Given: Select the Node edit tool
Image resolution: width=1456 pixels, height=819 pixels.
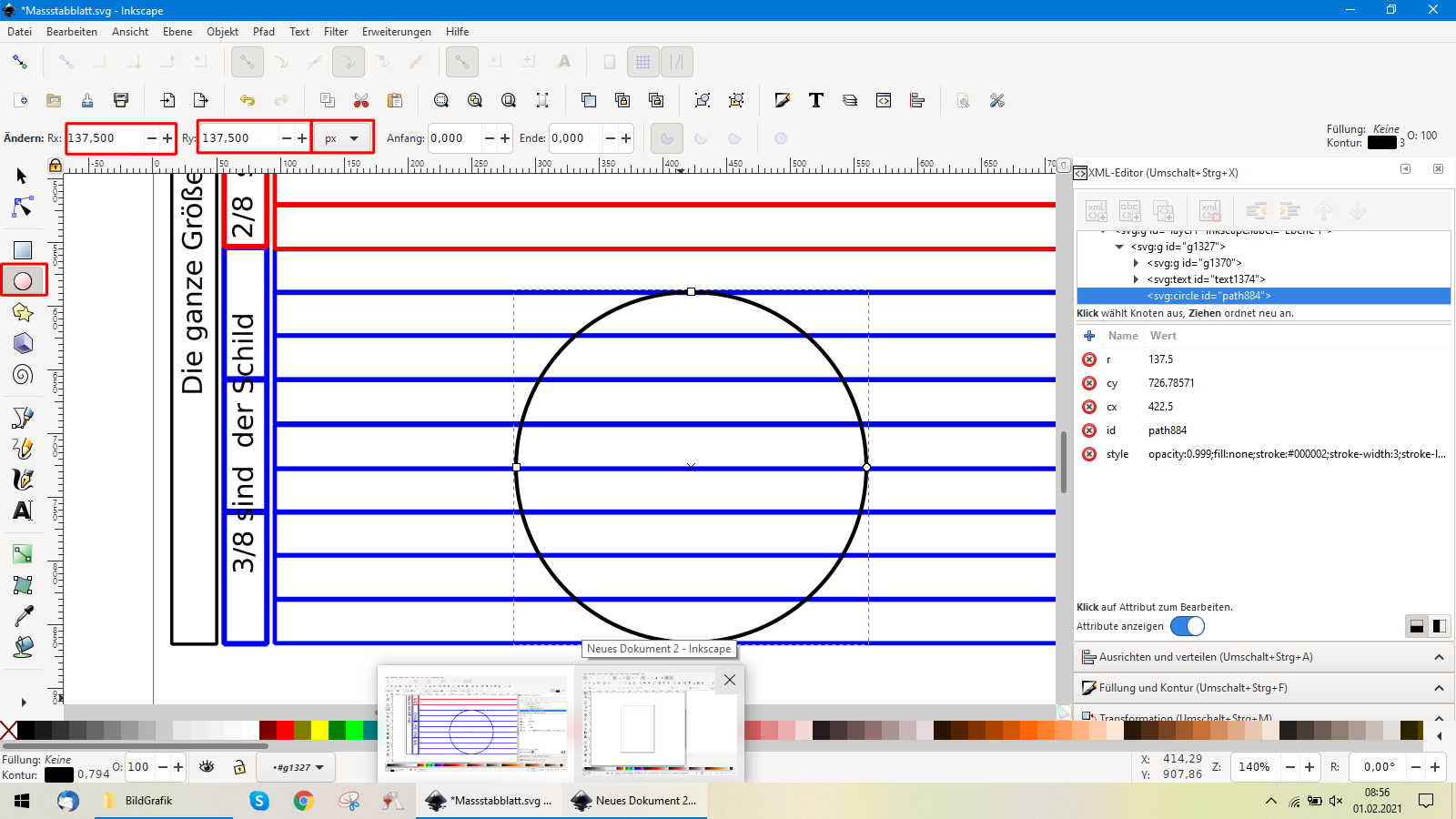Looking at the screenshot, I should click(x=23, y=207).
